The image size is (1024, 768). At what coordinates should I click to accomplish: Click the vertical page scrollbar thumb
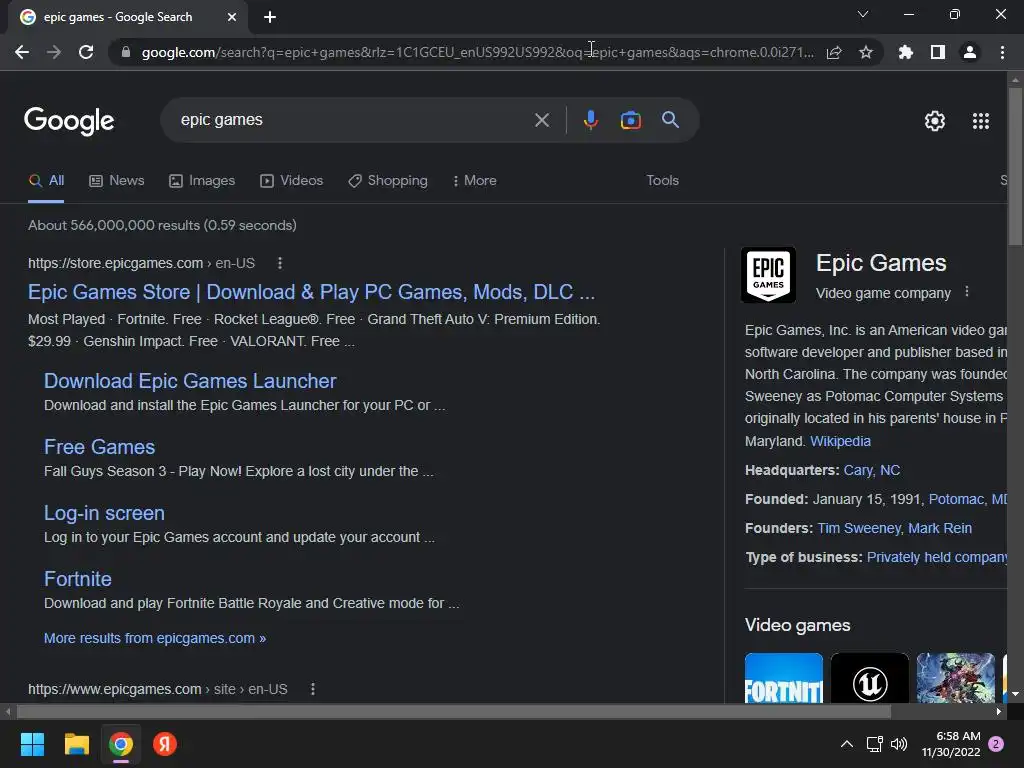[x=1015, y=166]
